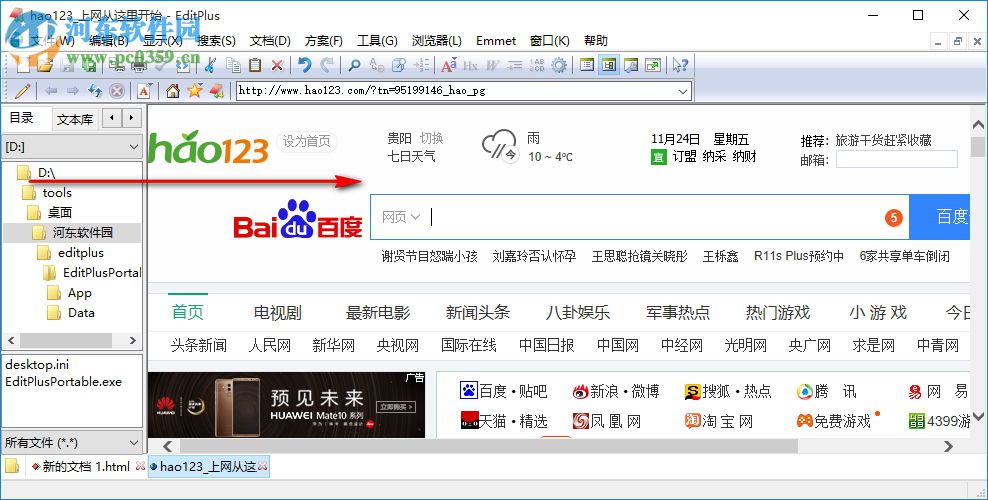Select the Data folder in tree
The width and height of the screenshot is (988, 500).
pos(81,313)
